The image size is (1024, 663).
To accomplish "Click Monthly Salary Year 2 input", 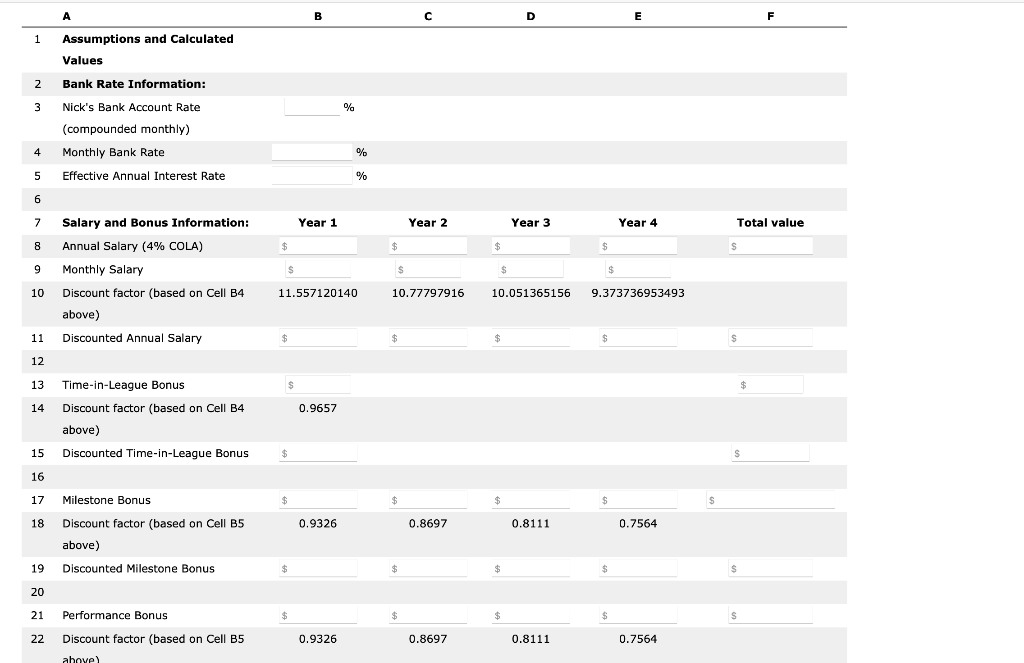I will coord(428,269).
